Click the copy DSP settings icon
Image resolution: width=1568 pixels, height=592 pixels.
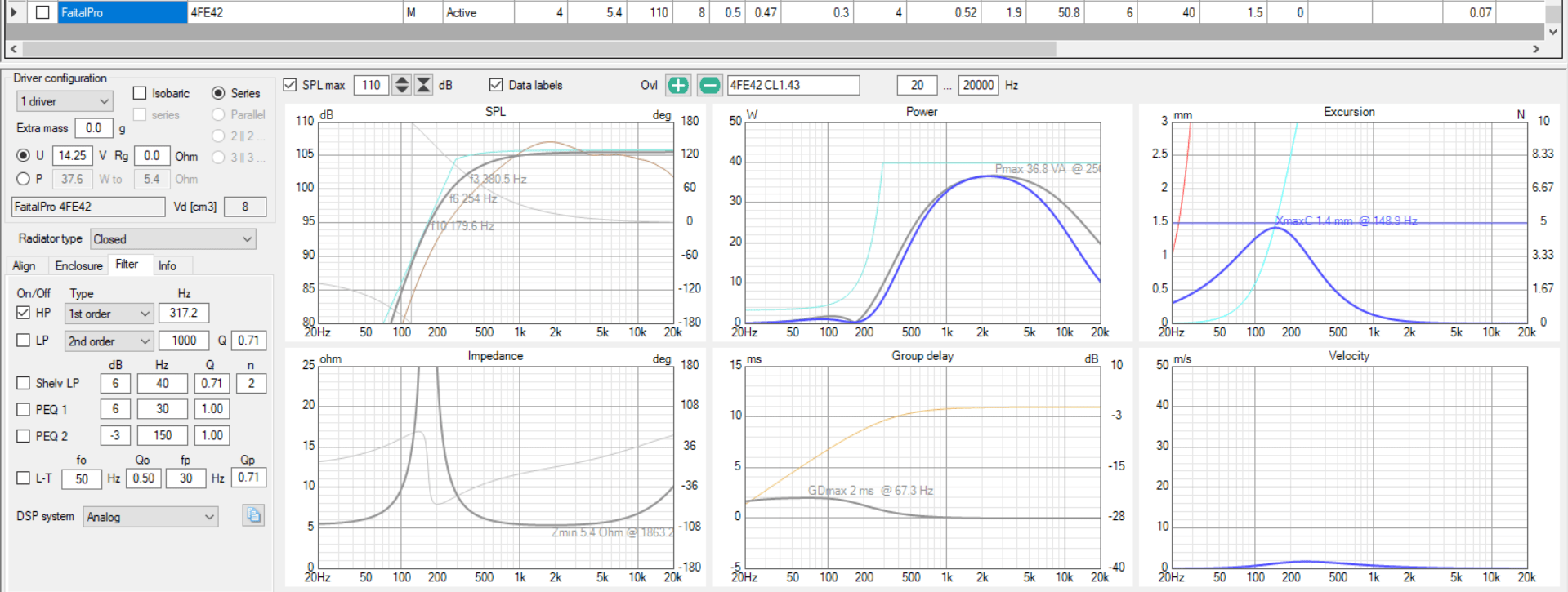(x=253, y=515)
